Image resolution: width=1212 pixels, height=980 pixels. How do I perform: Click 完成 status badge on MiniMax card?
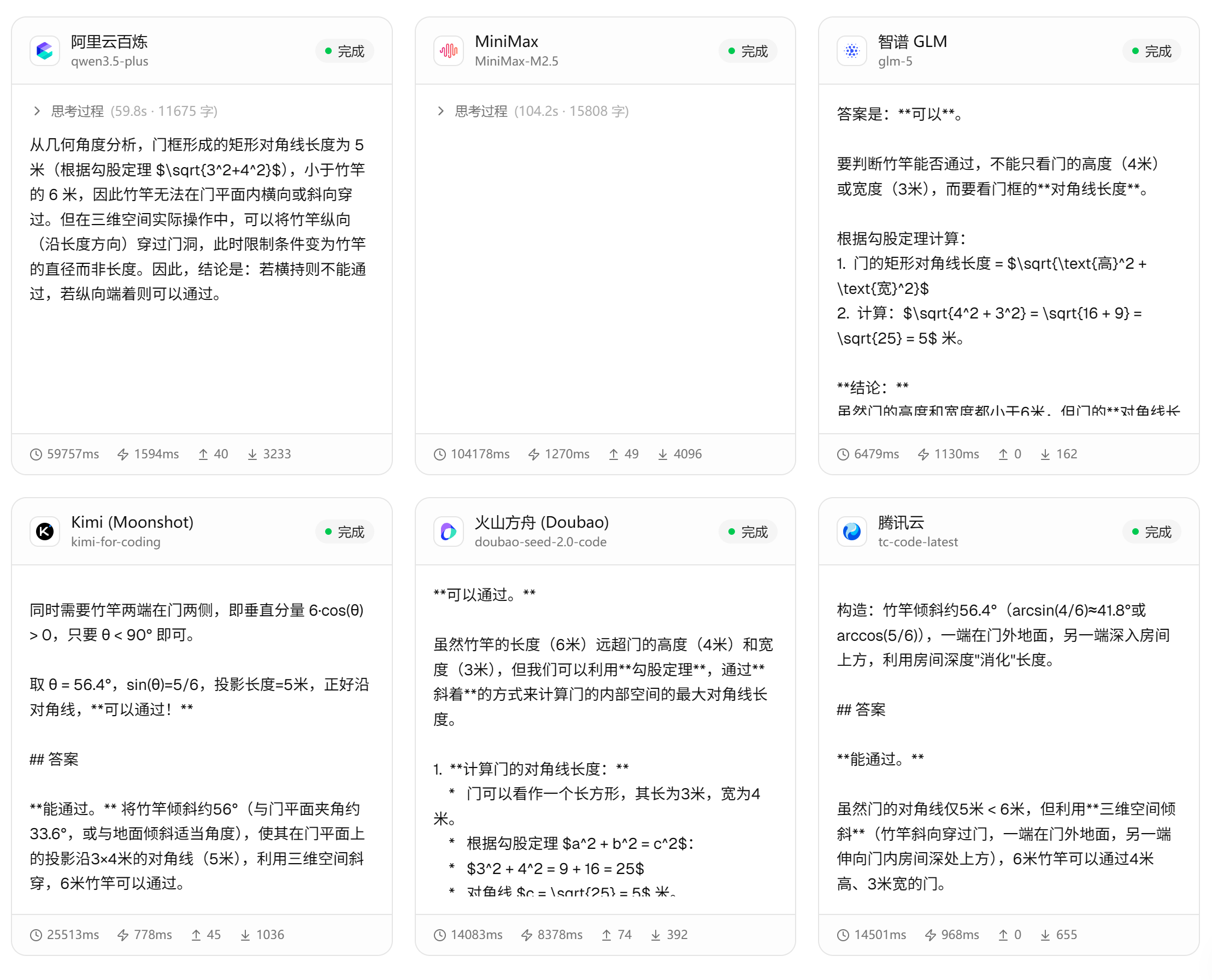pos(747,51)
